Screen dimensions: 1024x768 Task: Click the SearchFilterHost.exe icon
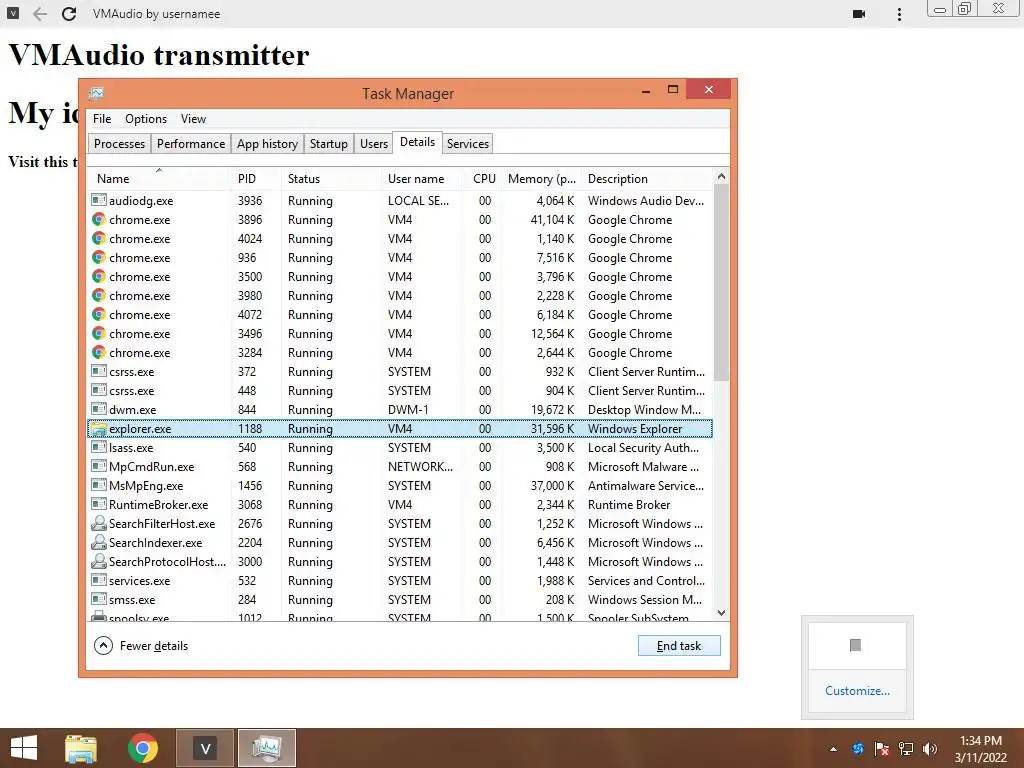99,523
